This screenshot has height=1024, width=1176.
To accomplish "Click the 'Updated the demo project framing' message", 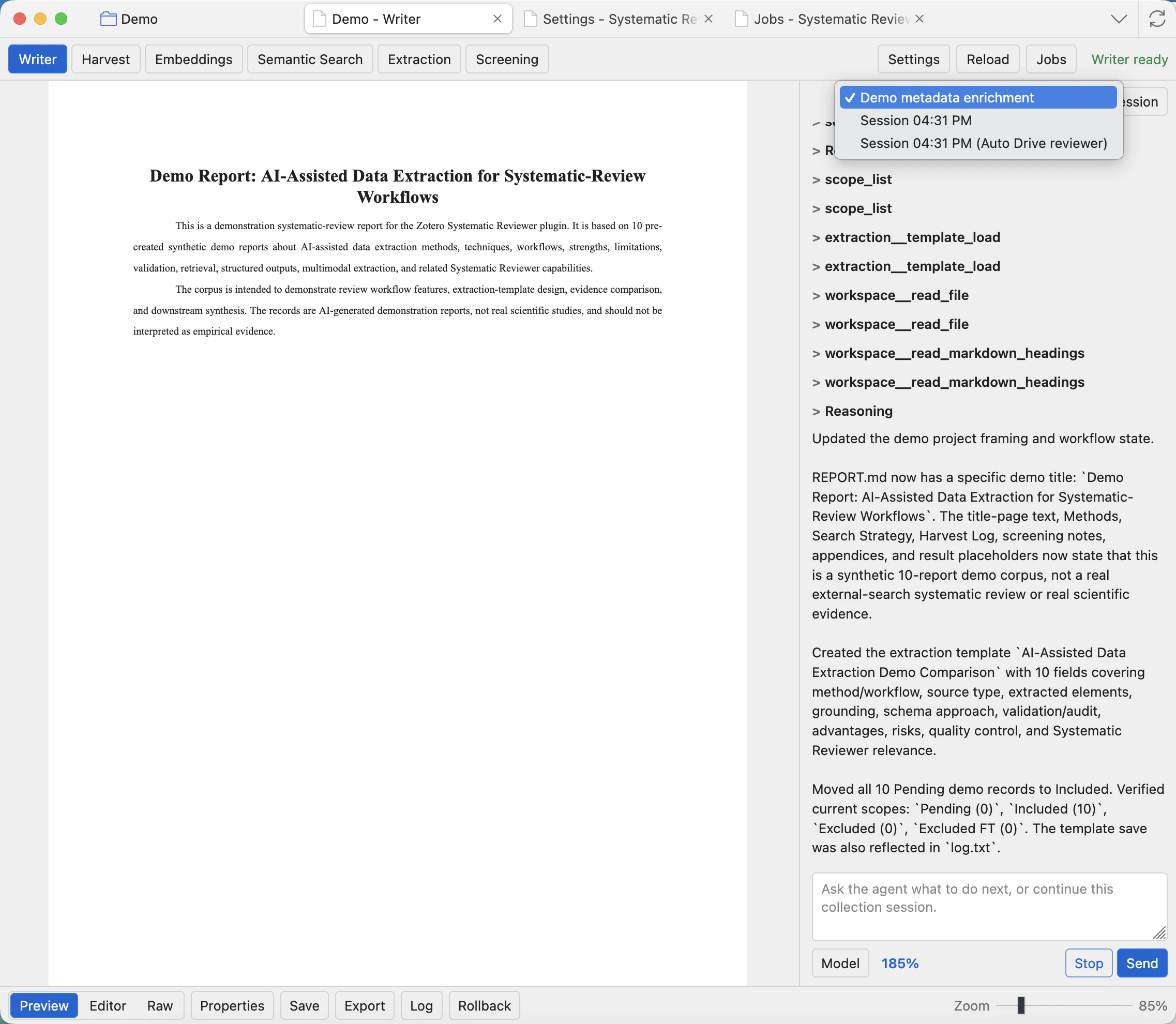I will pos(982,439).
